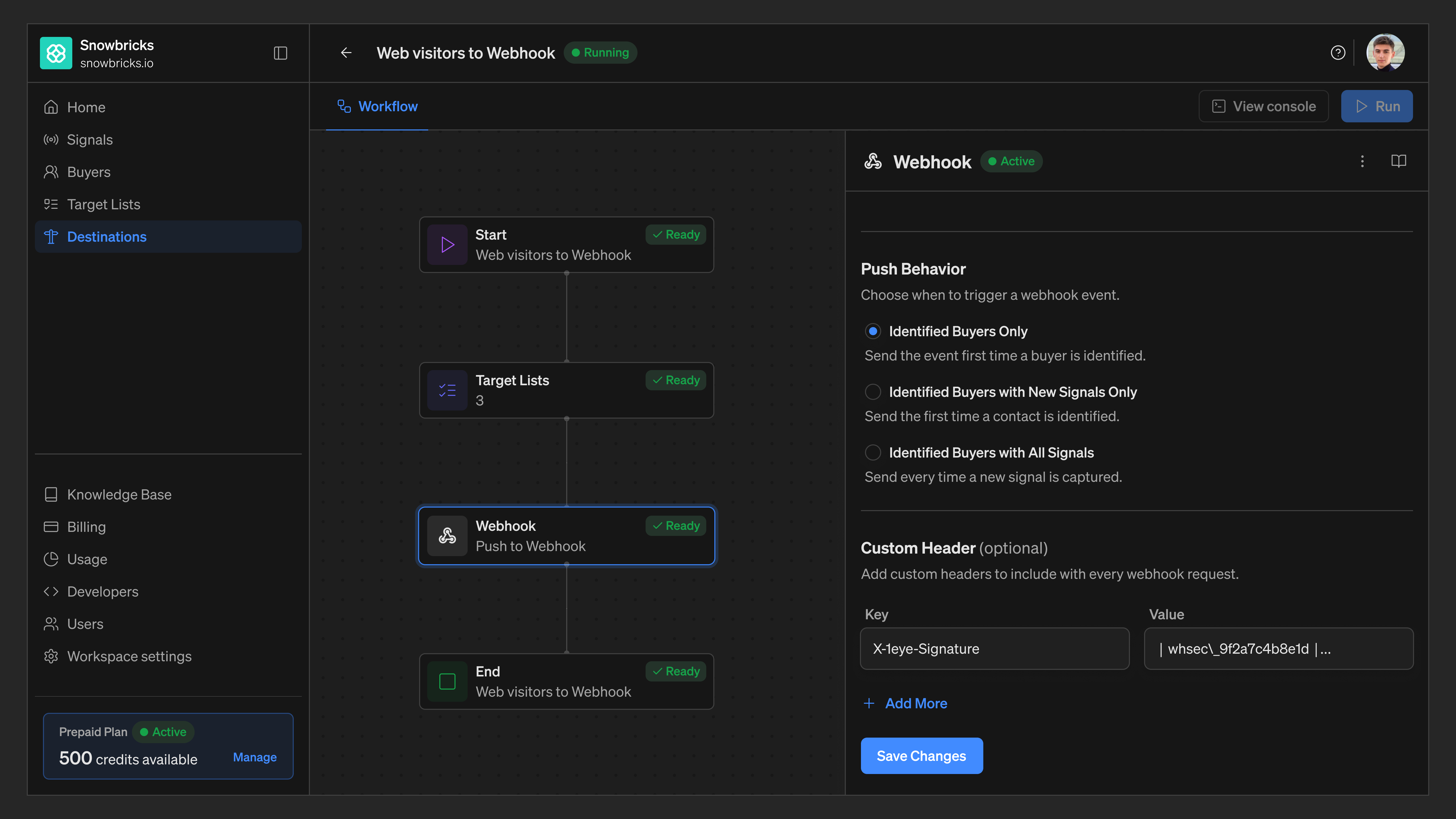Open the Usage page
The height and width of the screenshot is (819, 1456).
coord(168,560)
